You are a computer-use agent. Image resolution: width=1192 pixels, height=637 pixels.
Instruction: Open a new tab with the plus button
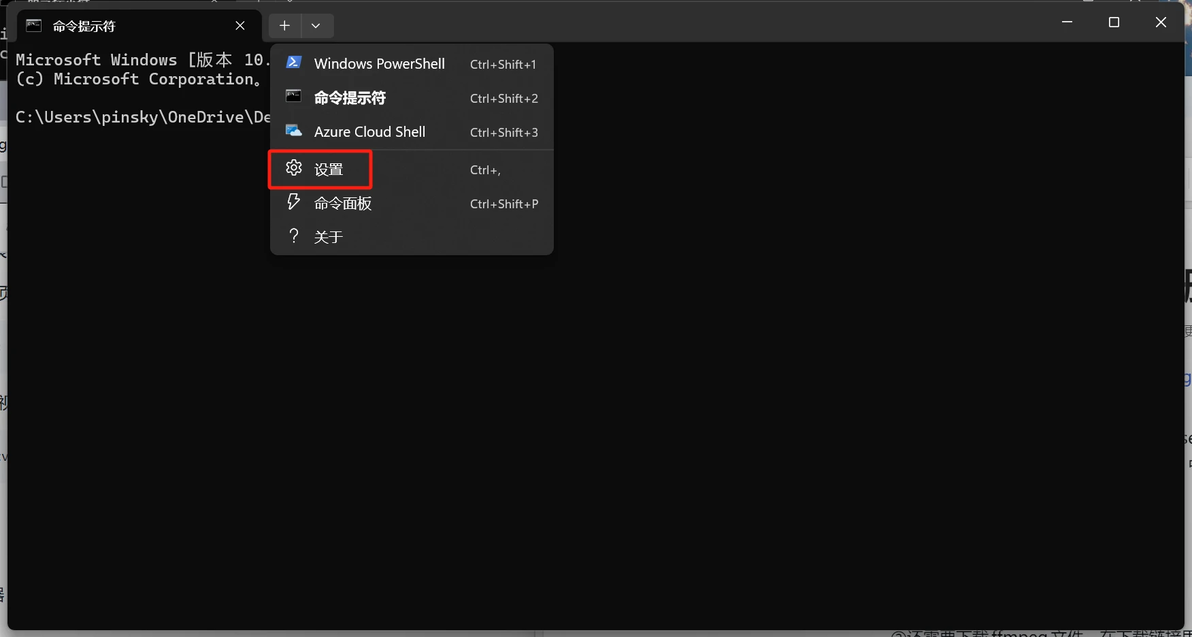285,25
